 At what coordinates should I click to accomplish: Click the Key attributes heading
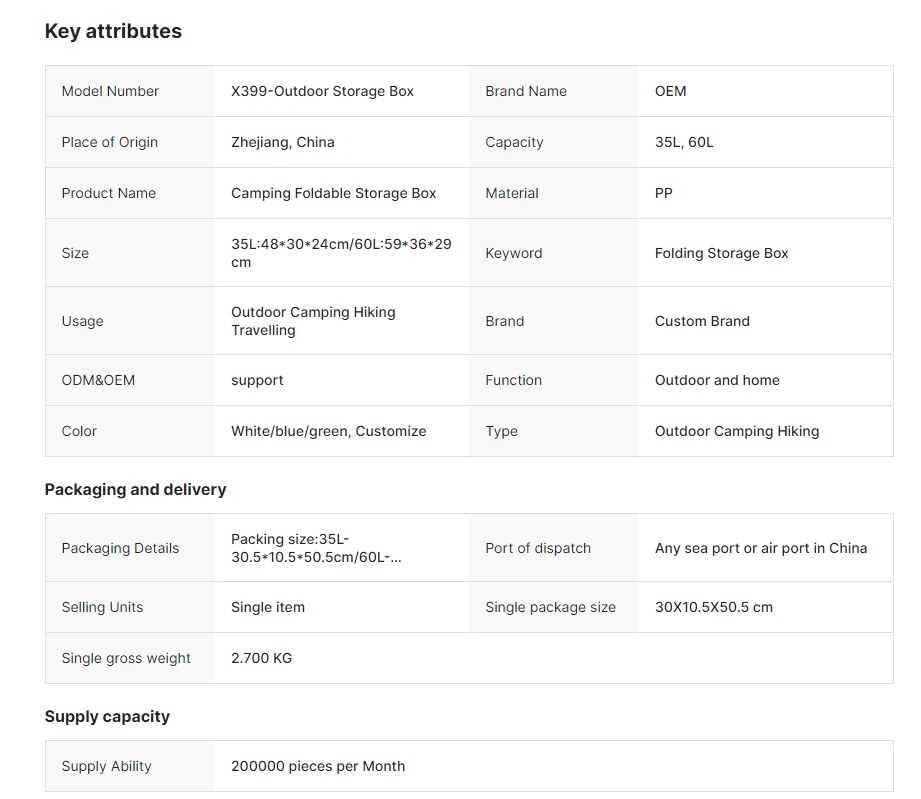113,31
